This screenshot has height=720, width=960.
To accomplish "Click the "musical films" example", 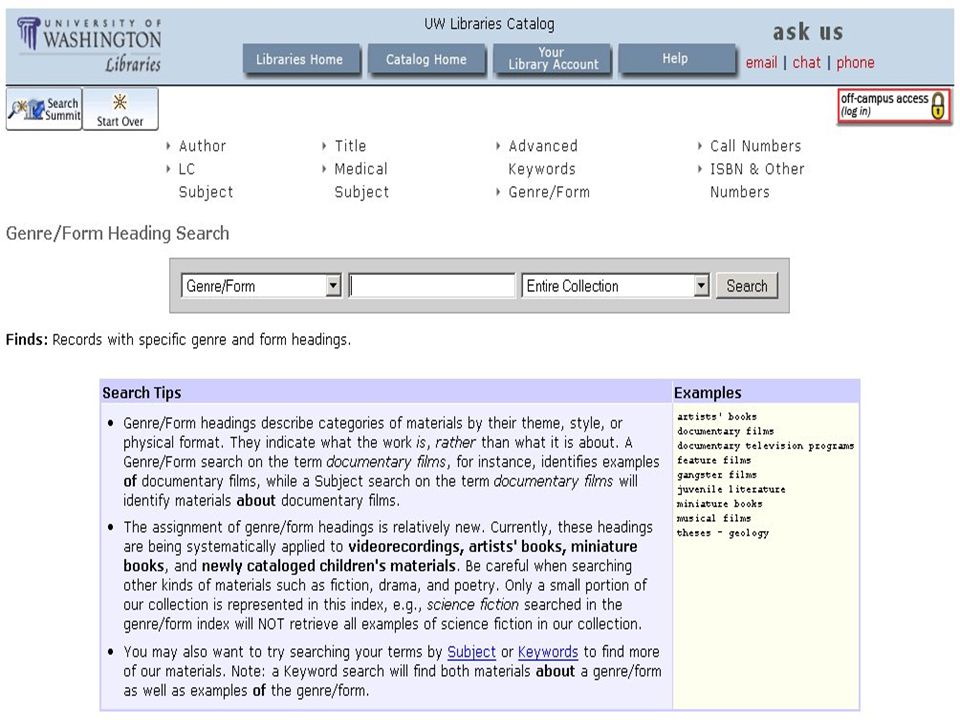I will point(714,519).
